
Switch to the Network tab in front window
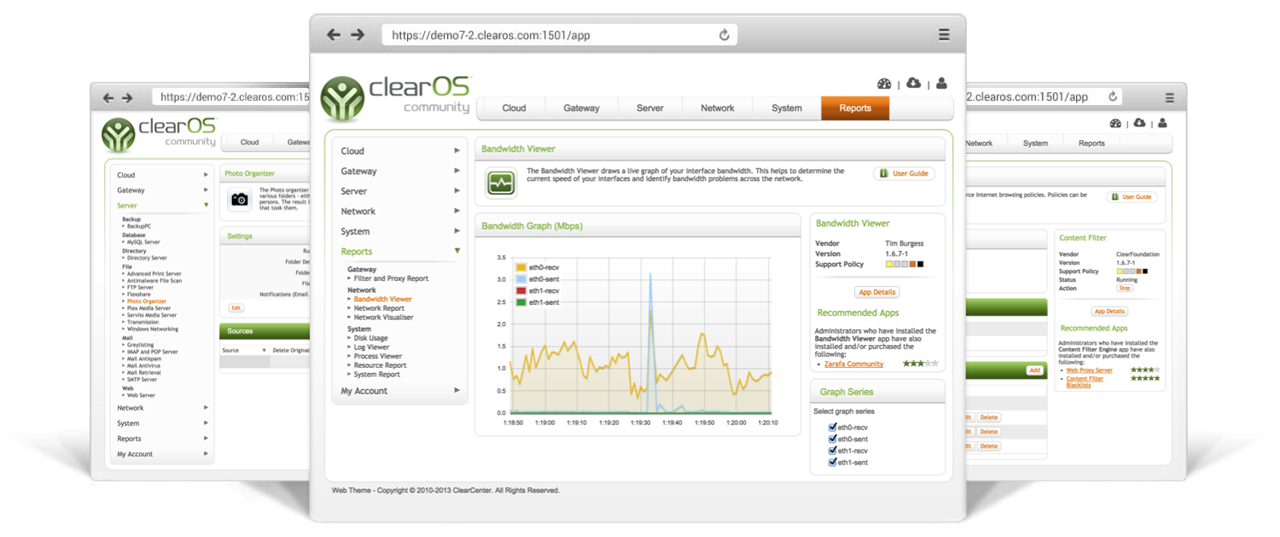717,108
